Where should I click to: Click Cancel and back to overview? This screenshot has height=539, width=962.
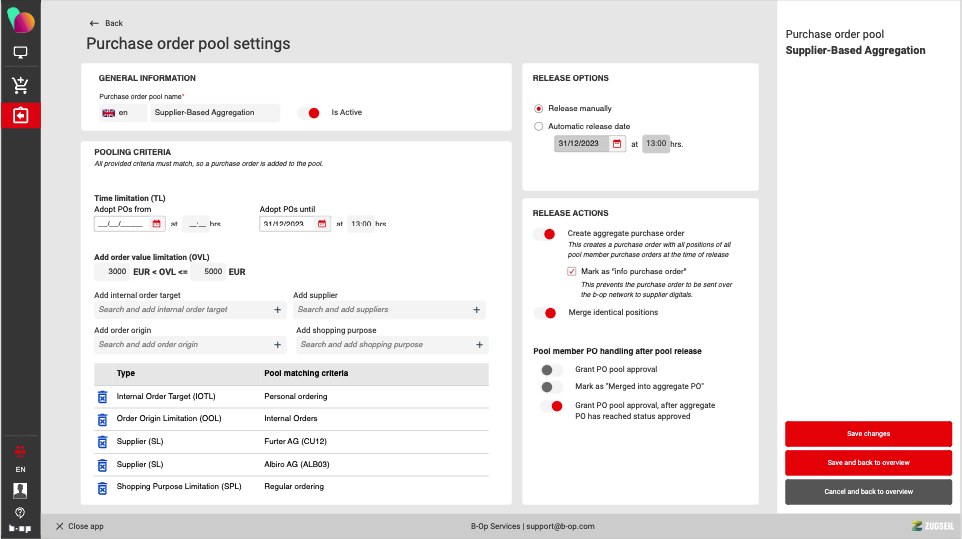(x=868, y=492)
